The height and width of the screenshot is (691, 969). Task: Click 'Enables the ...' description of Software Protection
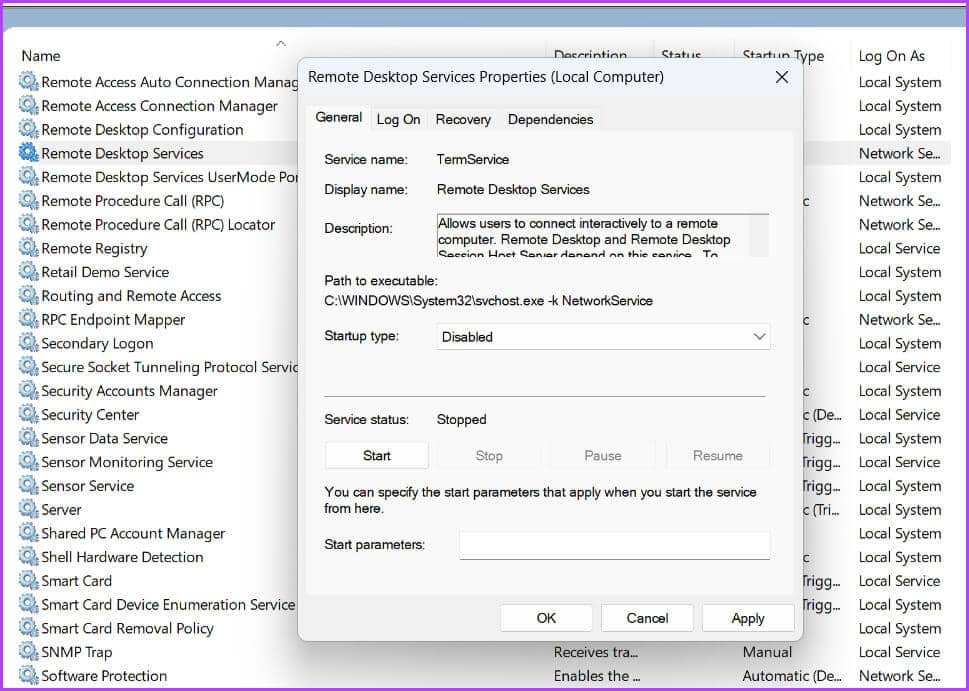click(x=596, y=676)
